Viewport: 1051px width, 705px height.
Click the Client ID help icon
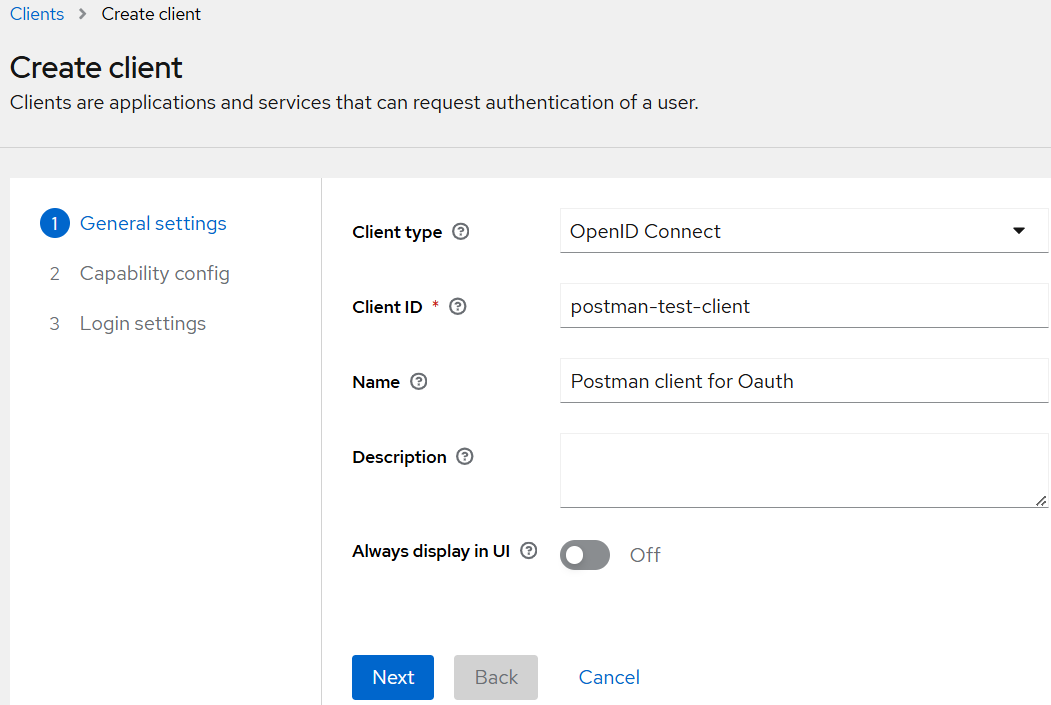[x=457, y=306]
